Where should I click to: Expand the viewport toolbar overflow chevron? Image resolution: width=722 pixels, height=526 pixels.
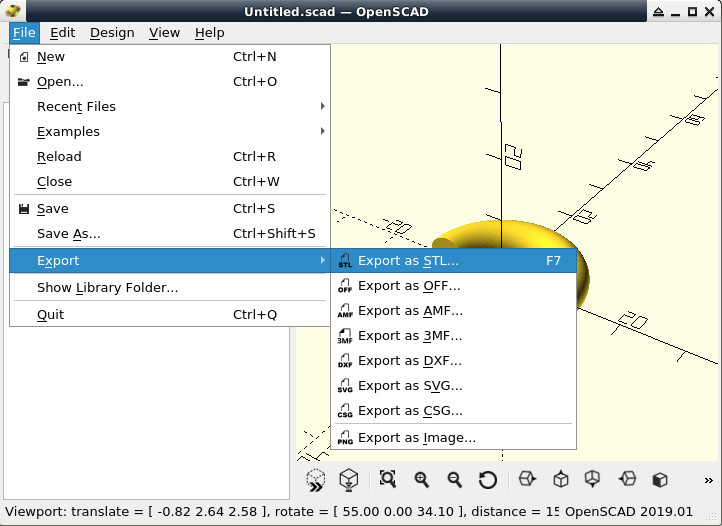point(709,480)
